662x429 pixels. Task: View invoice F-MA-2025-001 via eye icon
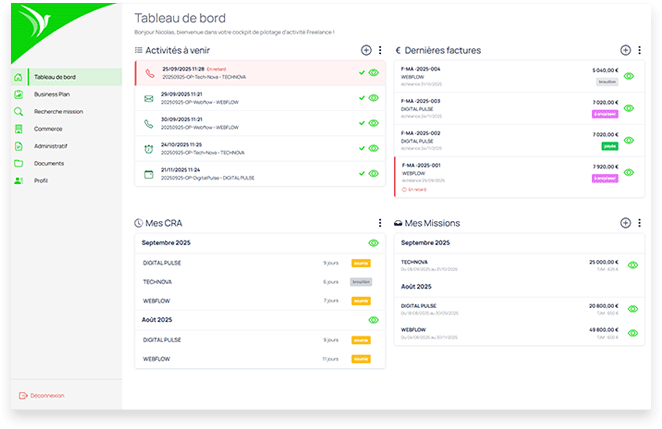(x=629, y=173)
